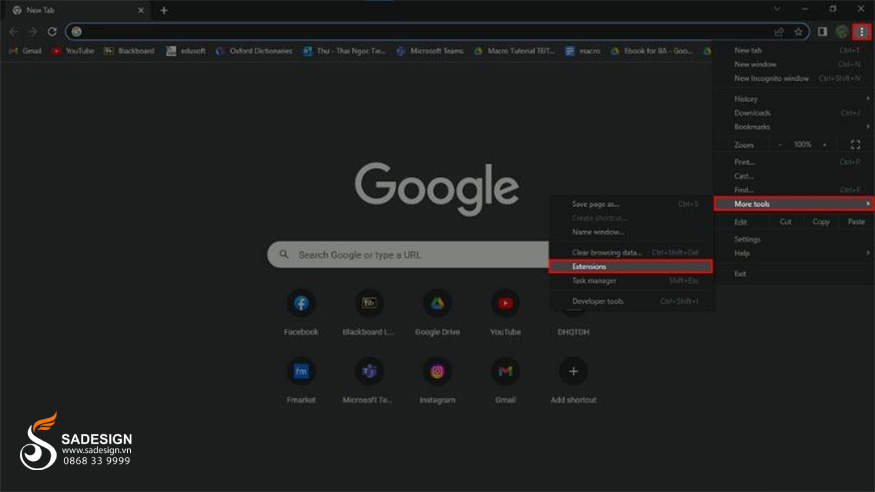Viewport: 875px width, 492px height.
Task: Increase zoom with the plus button
Action: click(825, 144)
